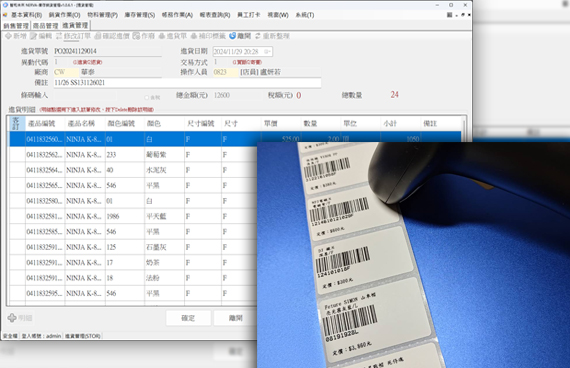Click the 數量 column header

pyautogui.click(x=321, y=124)
